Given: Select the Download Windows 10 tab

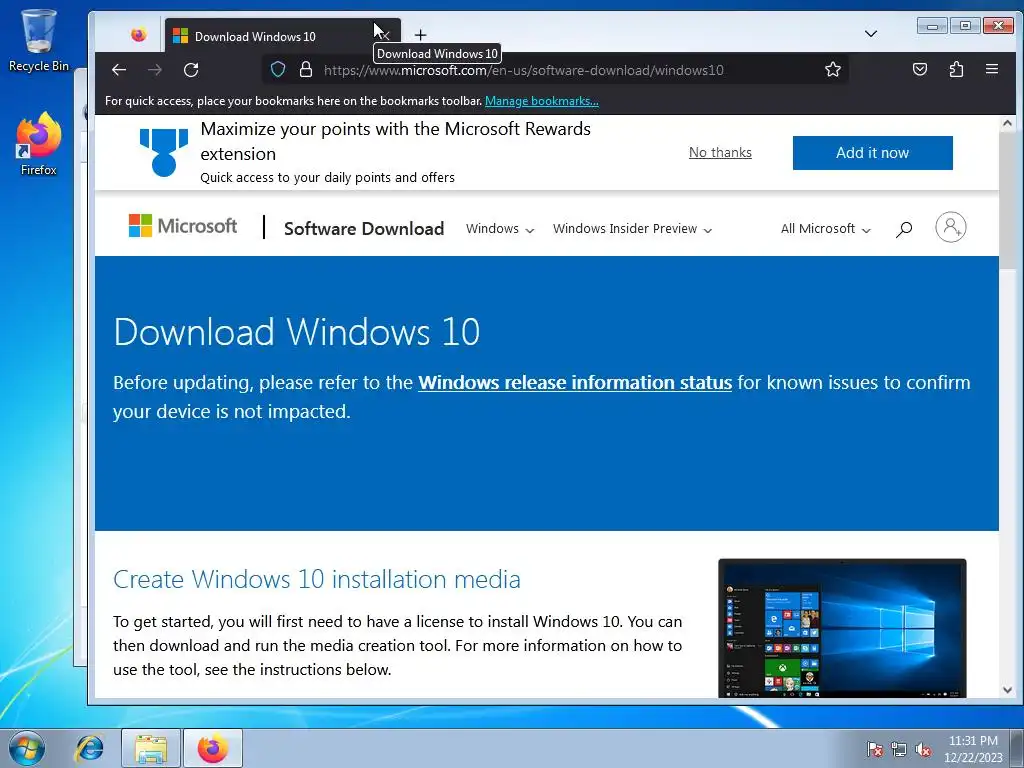Looking at the screenshot, I should [283, 36].
